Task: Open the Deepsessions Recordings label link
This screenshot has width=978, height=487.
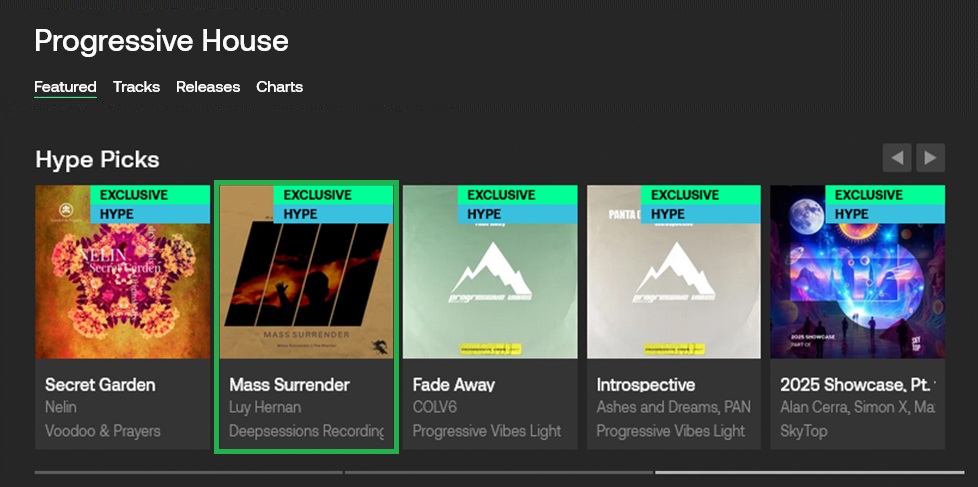Action: [x=307, y=431]
